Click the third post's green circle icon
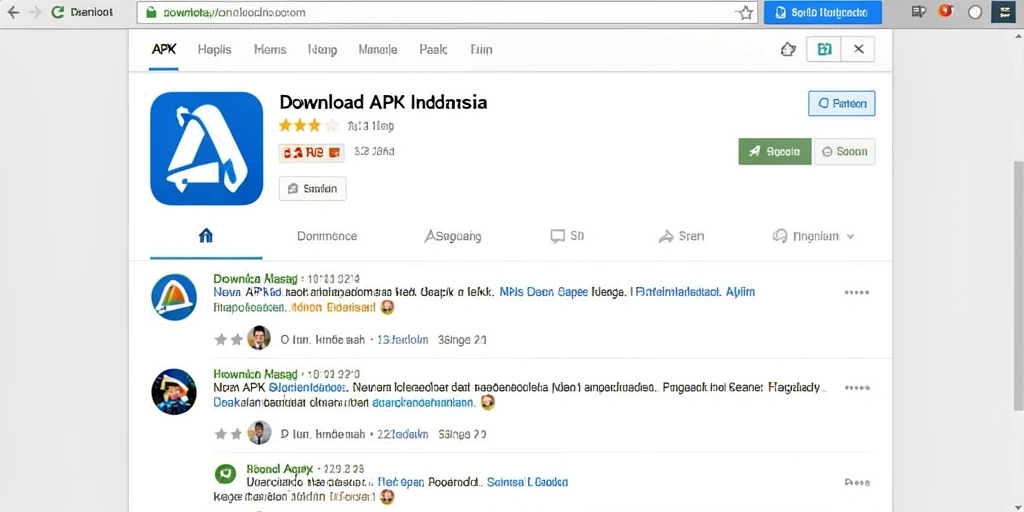This screenshot has width=1024, height=512. [x=225, y=473]
